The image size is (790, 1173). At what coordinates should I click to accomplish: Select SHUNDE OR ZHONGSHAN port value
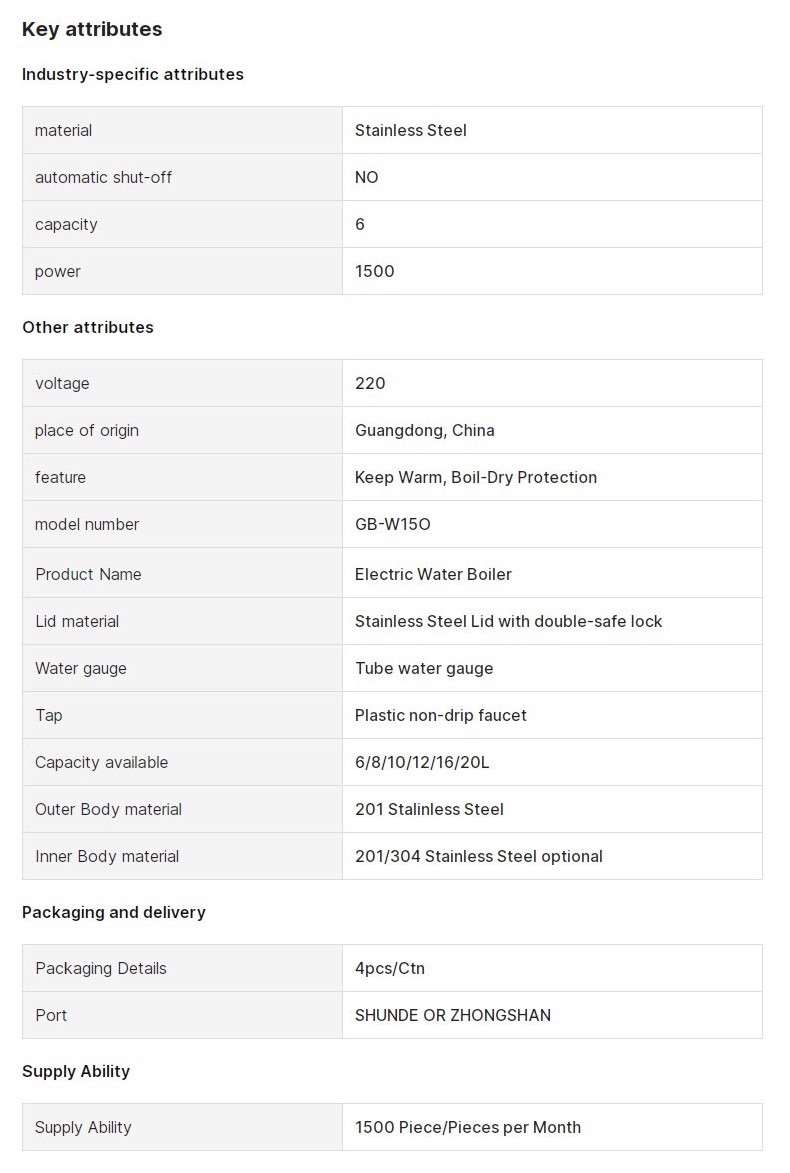click(453, 1015)
